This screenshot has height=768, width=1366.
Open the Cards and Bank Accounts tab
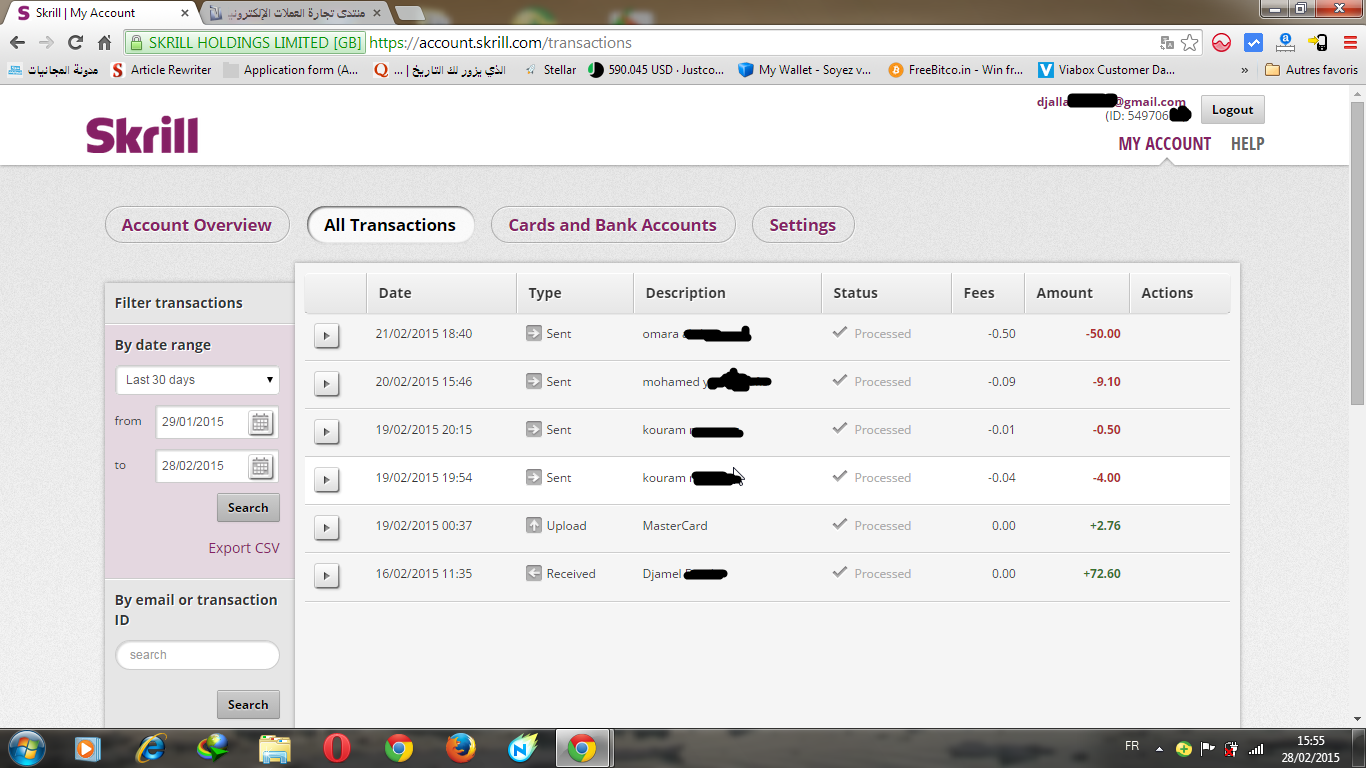point(612,225)
